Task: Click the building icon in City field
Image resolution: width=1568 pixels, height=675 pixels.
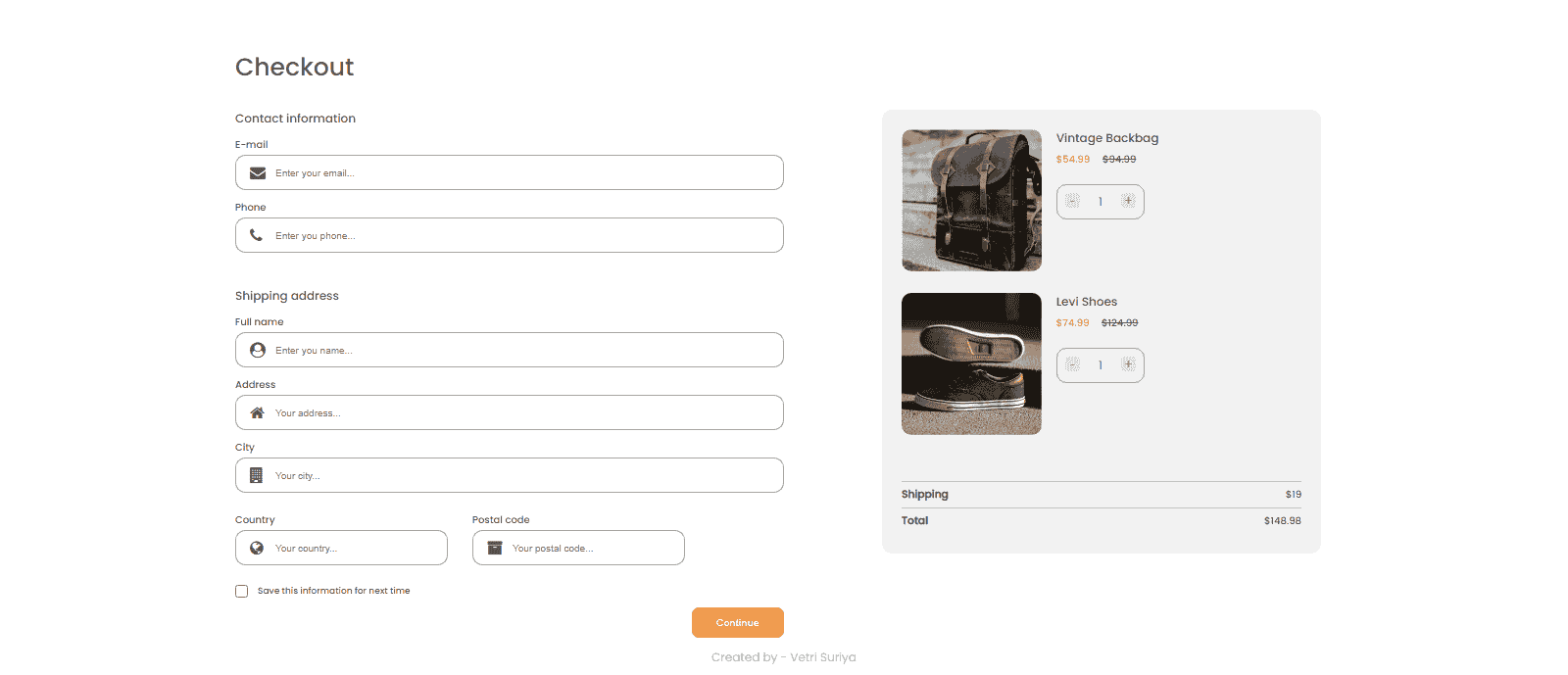Action: coord(257,475)
